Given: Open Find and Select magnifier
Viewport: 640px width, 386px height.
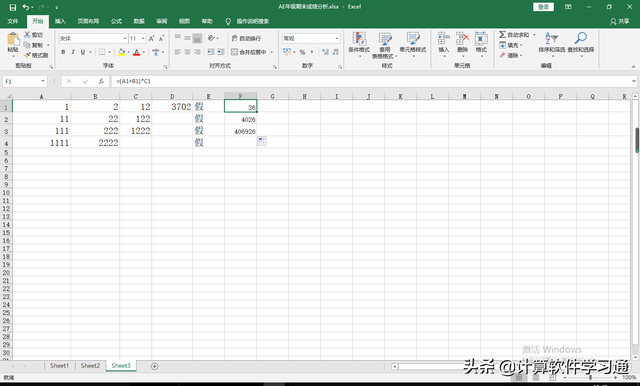Looking at the screenshot, I should point(580,43).
